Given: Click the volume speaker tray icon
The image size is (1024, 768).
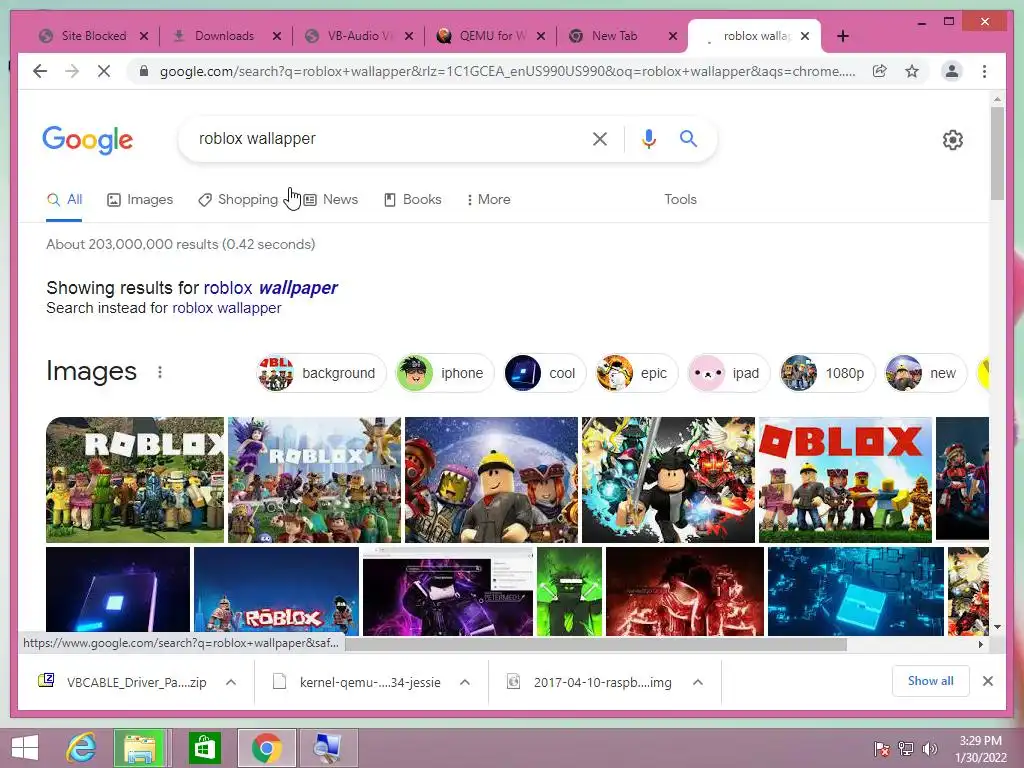Looking at the screenshot, I should 929,749.
